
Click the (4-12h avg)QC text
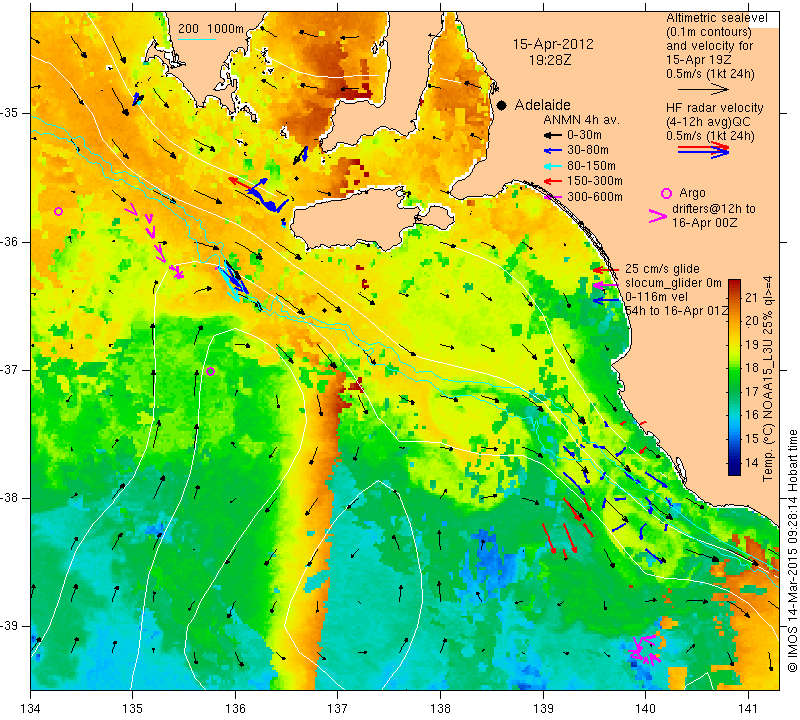(x=707, y=122)
